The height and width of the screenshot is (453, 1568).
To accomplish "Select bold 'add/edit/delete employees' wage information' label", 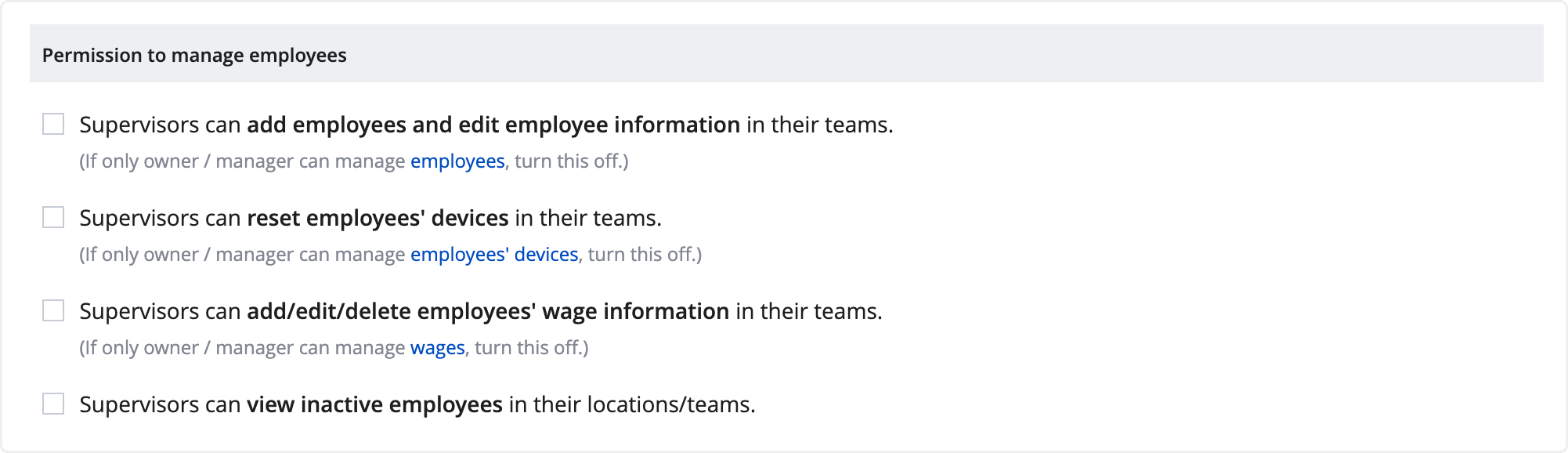I will coord(488,311).
